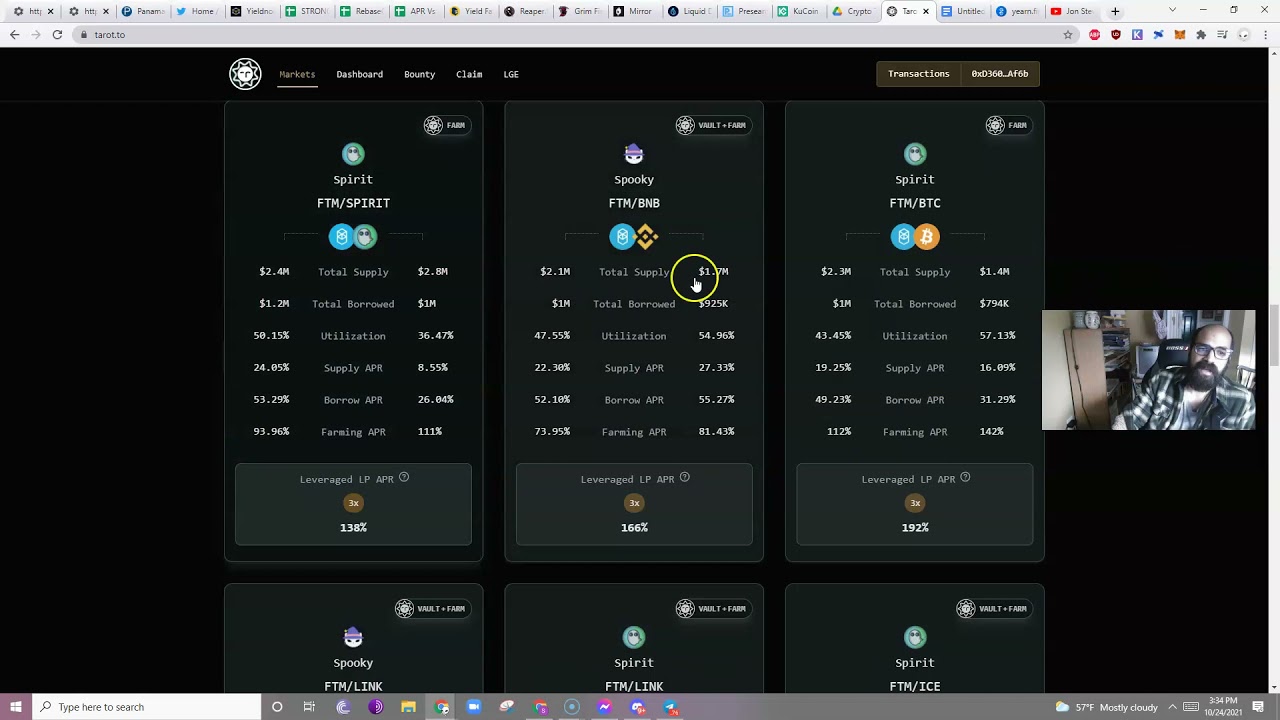Click Leveraged LP APR info icon on FTM/BNB card
The image size is (1280, 720).
pyautogui.click(x=685, y=478)
